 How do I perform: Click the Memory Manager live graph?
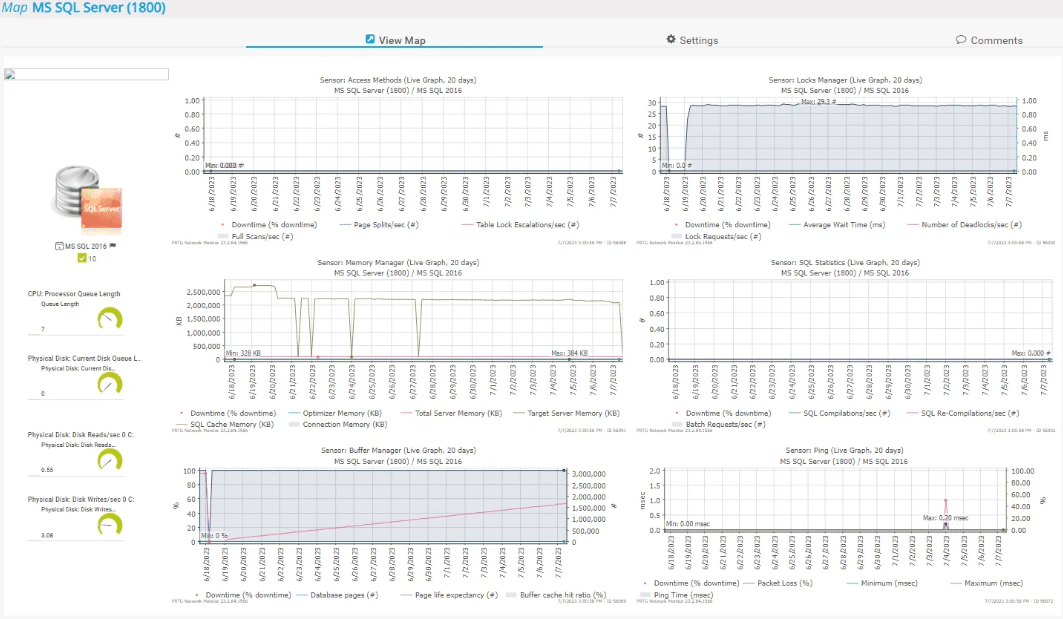(x=423, y=321)
